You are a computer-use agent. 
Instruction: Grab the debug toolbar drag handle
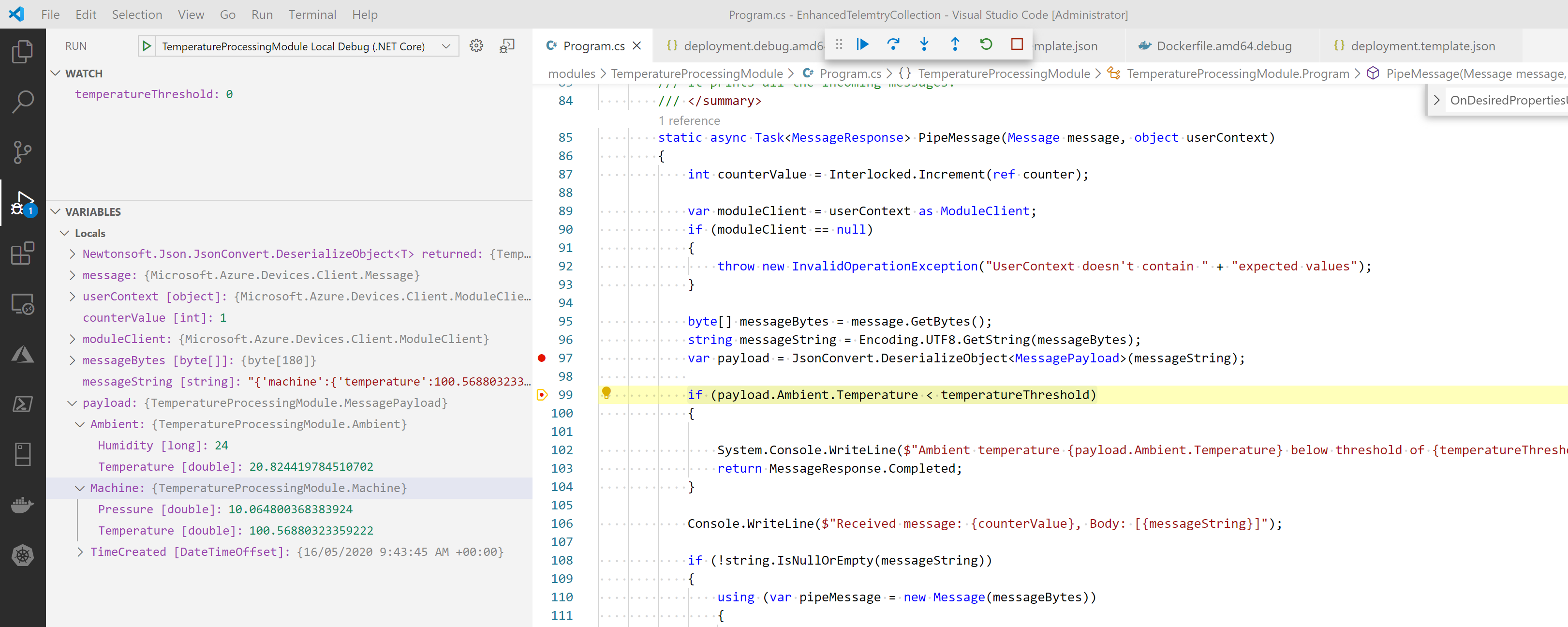839,45
